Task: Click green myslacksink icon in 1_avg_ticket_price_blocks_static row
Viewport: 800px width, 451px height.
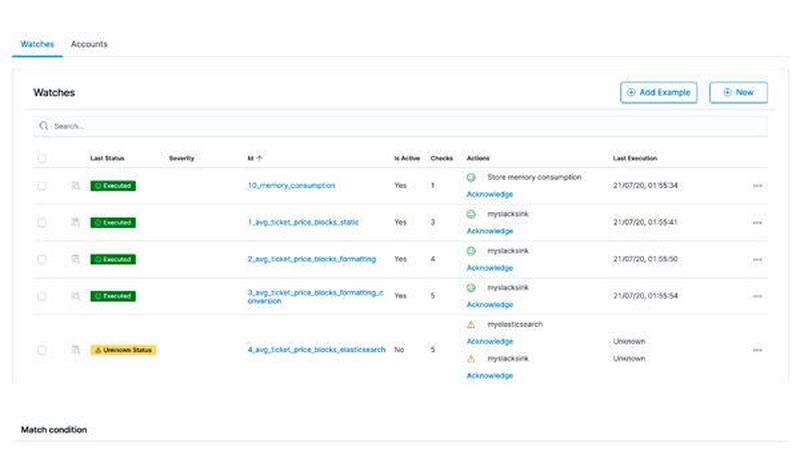Action: point(471,214)
